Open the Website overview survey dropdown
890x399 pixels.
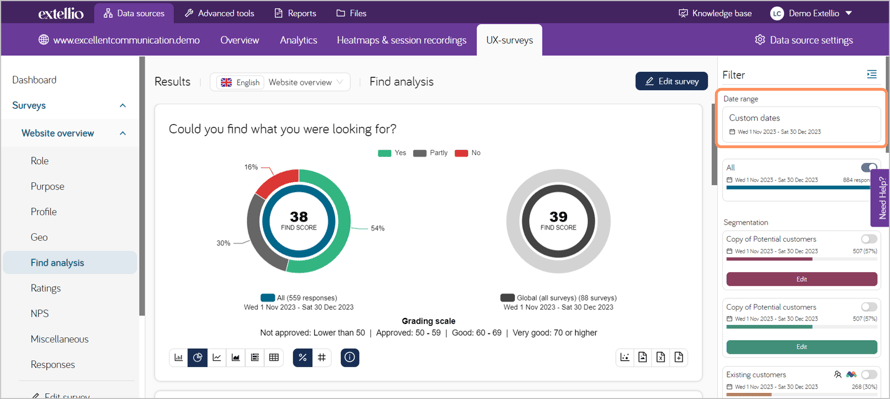(306, 82)
